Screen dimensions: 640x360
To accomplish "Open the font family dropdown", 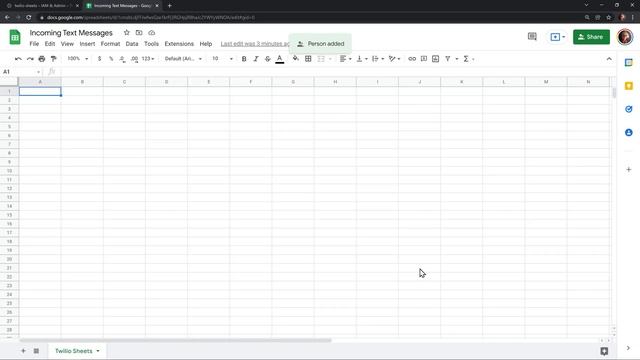I will click(x=183, y=59).
